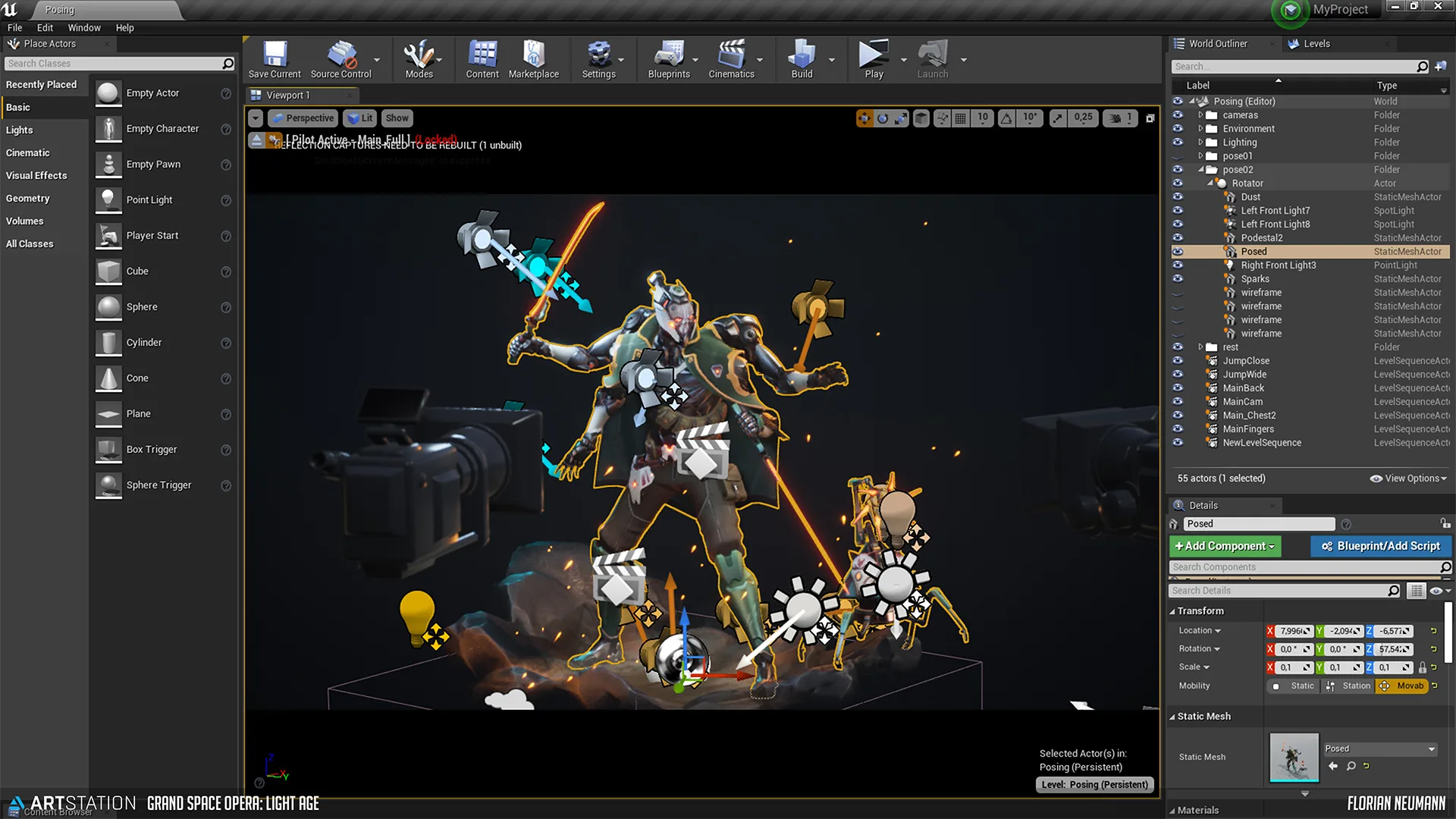Select the translate gizmo mode in viewport
Viewport: 1456px width, 819px height.
[x=864, y=118]
